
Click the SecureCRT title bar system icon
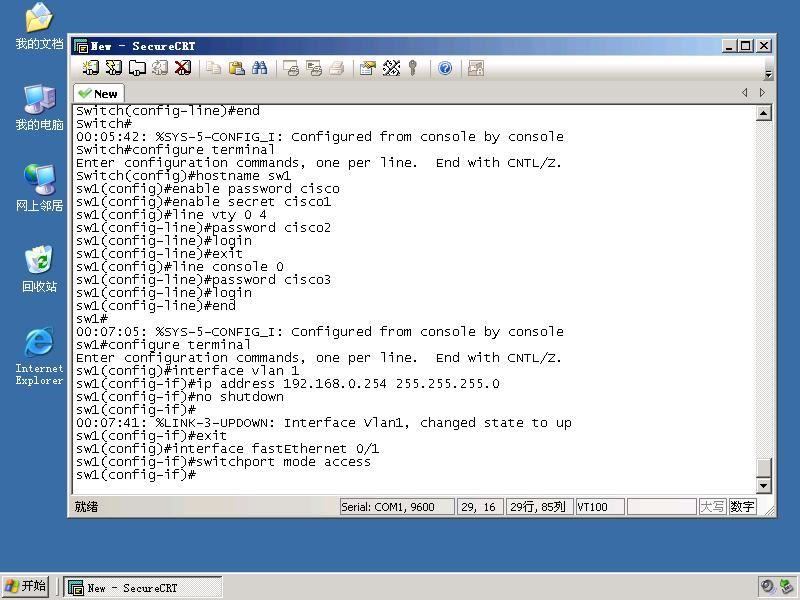point(81,46)
